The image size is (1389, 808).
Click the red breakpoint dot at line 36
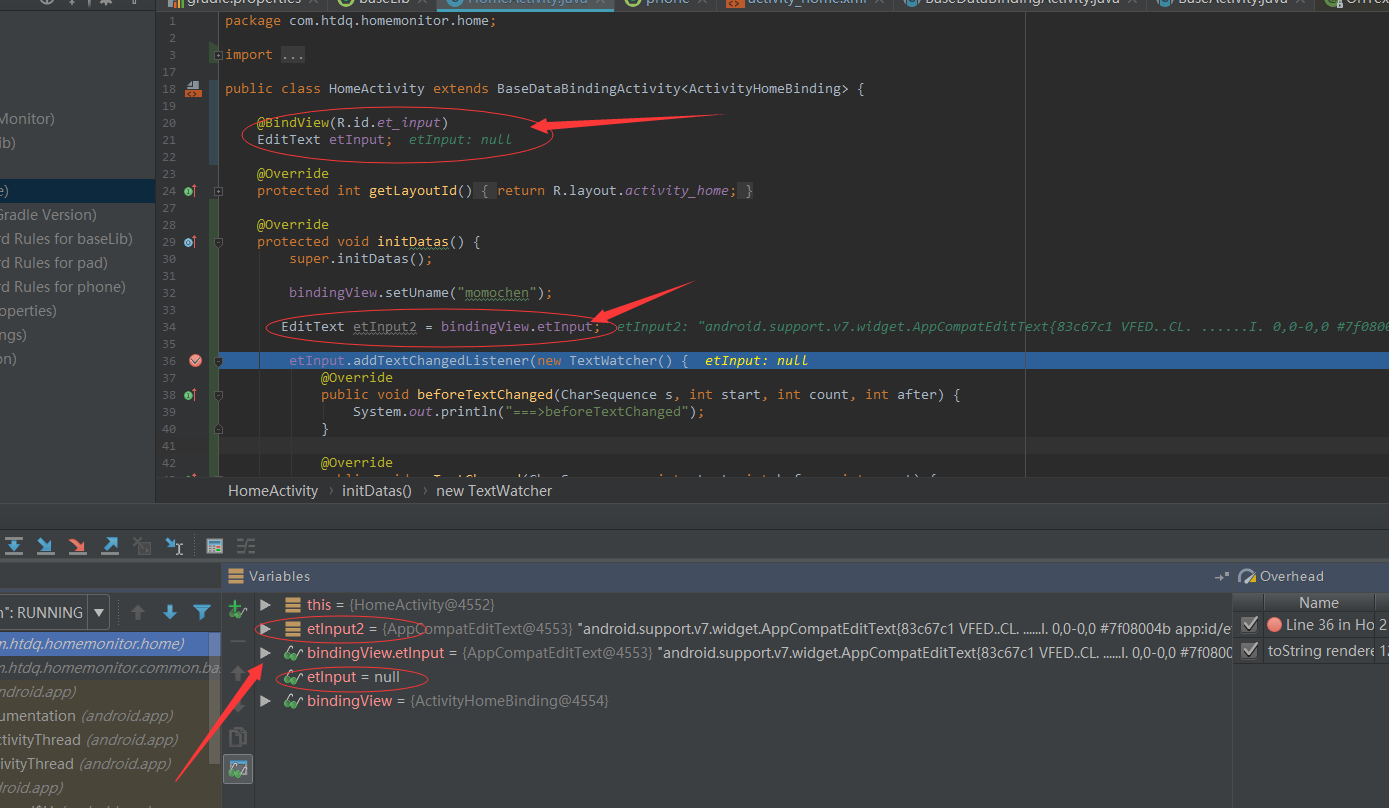[195, 360]
